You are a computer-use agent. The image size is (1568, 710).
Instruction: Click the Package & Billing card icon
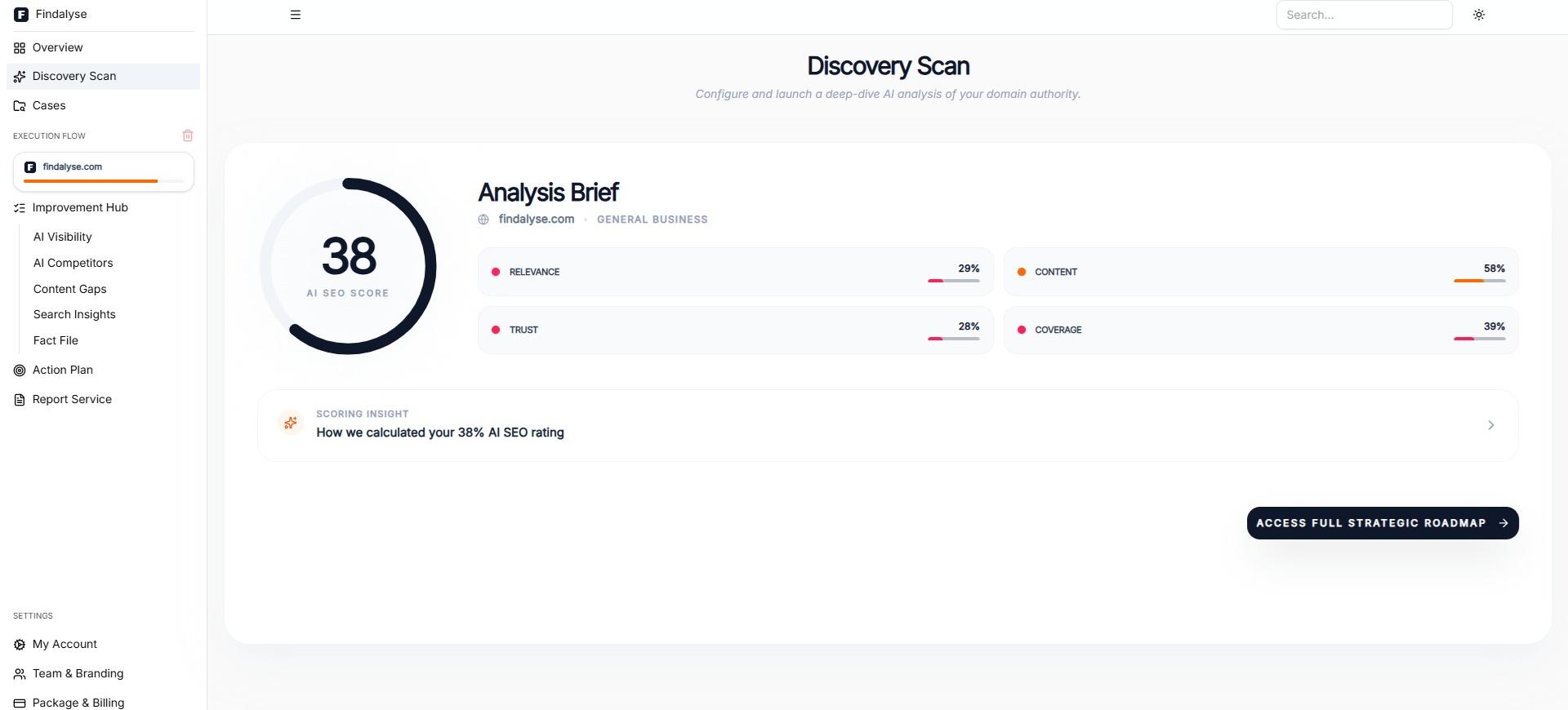click(20, 703)
